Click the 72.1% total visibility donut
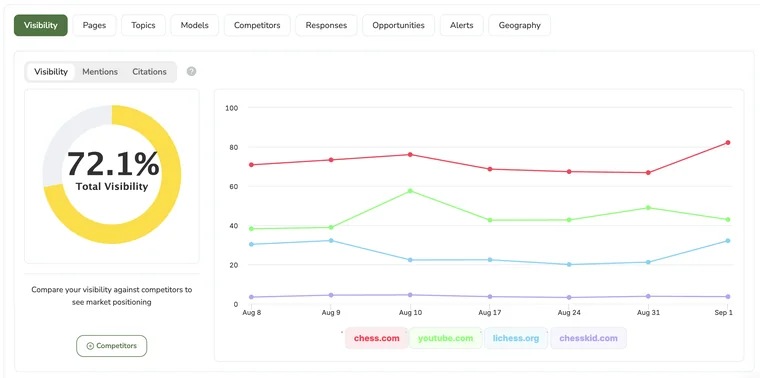 click(x=112, y=174)
